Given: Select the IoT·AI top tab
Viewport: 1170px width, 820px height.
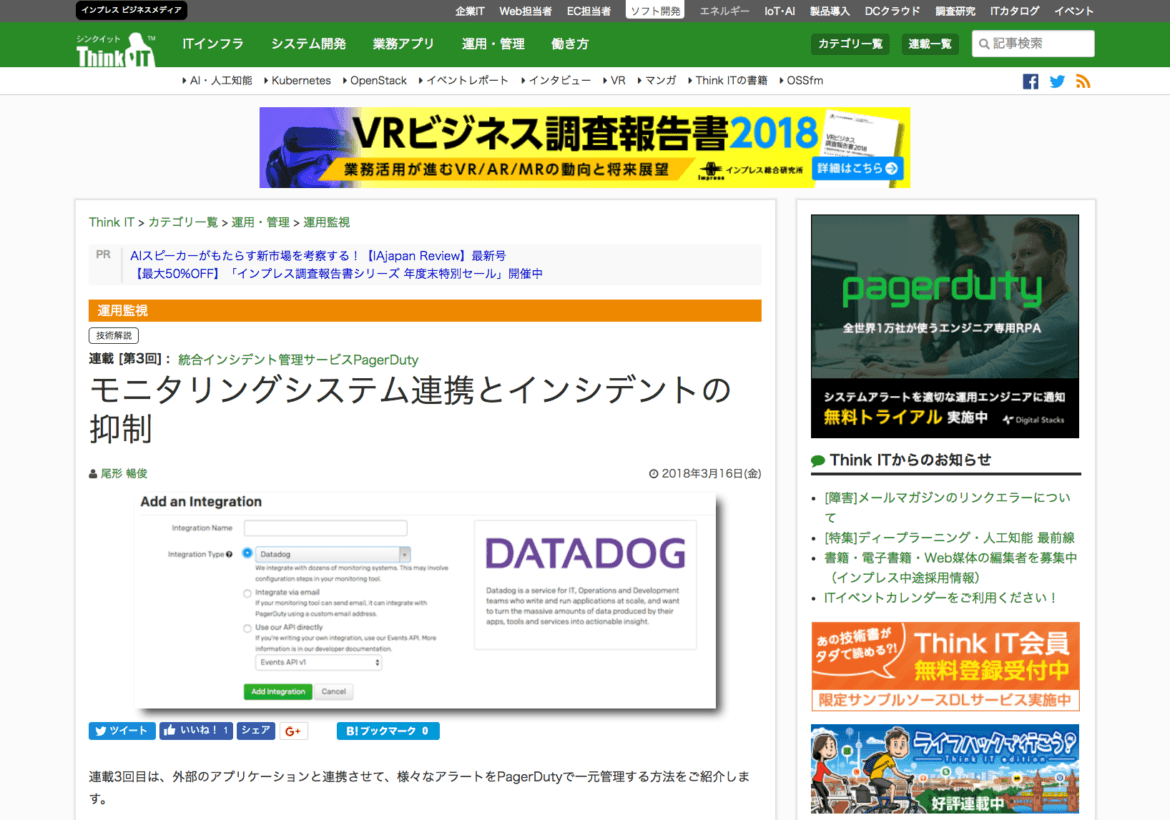Looking at the screenshot, I should click(779, 11).
